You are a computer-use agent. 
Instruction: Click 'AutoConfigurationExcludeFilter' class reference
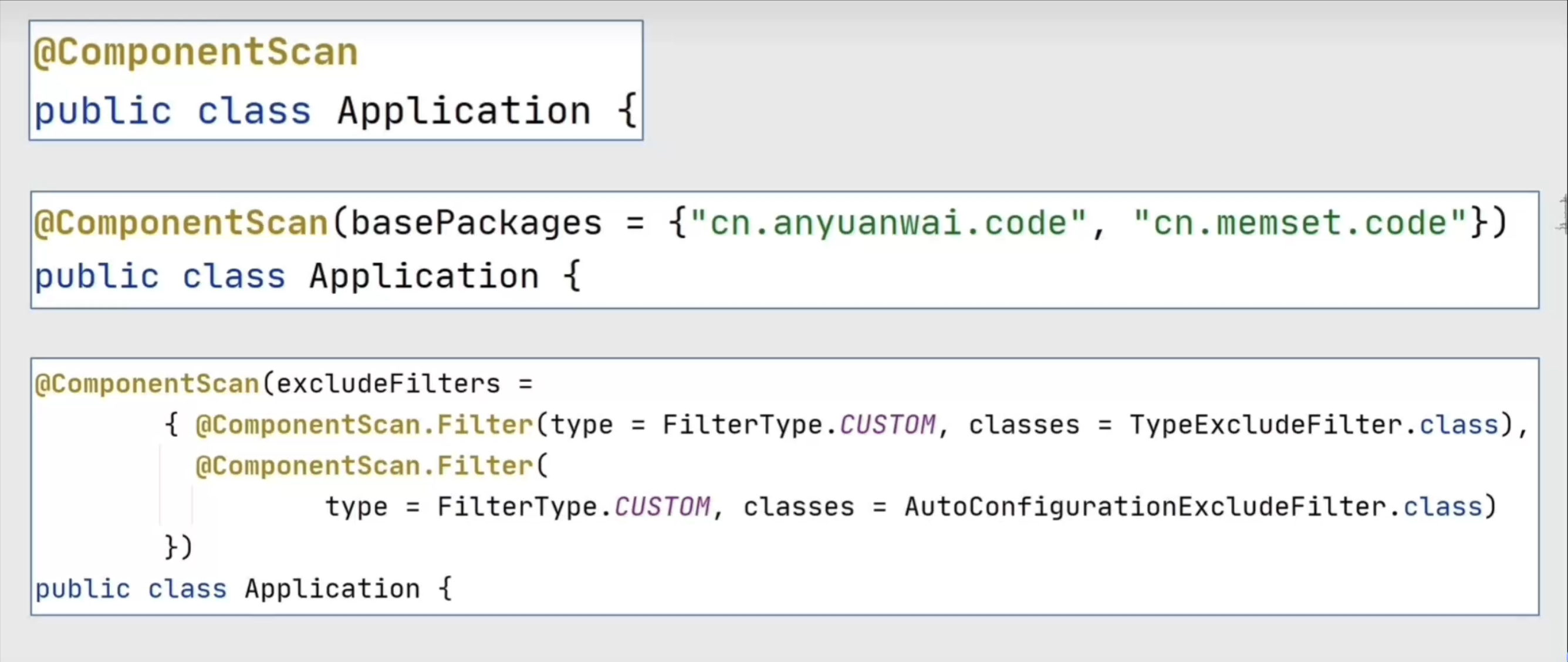point(1145,506)
